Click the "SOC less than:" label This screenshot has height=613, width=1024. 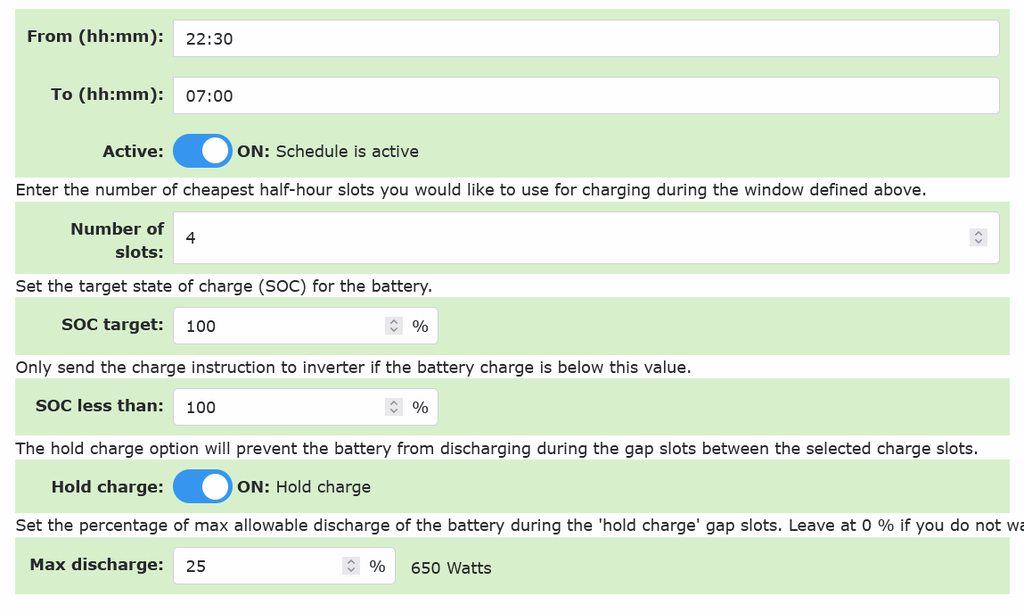coord(99,406)
